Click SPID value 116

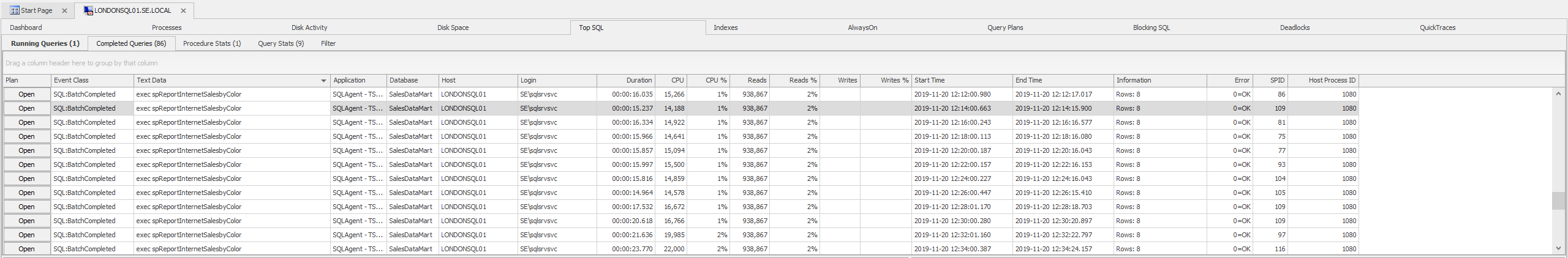click(1270, 249)
